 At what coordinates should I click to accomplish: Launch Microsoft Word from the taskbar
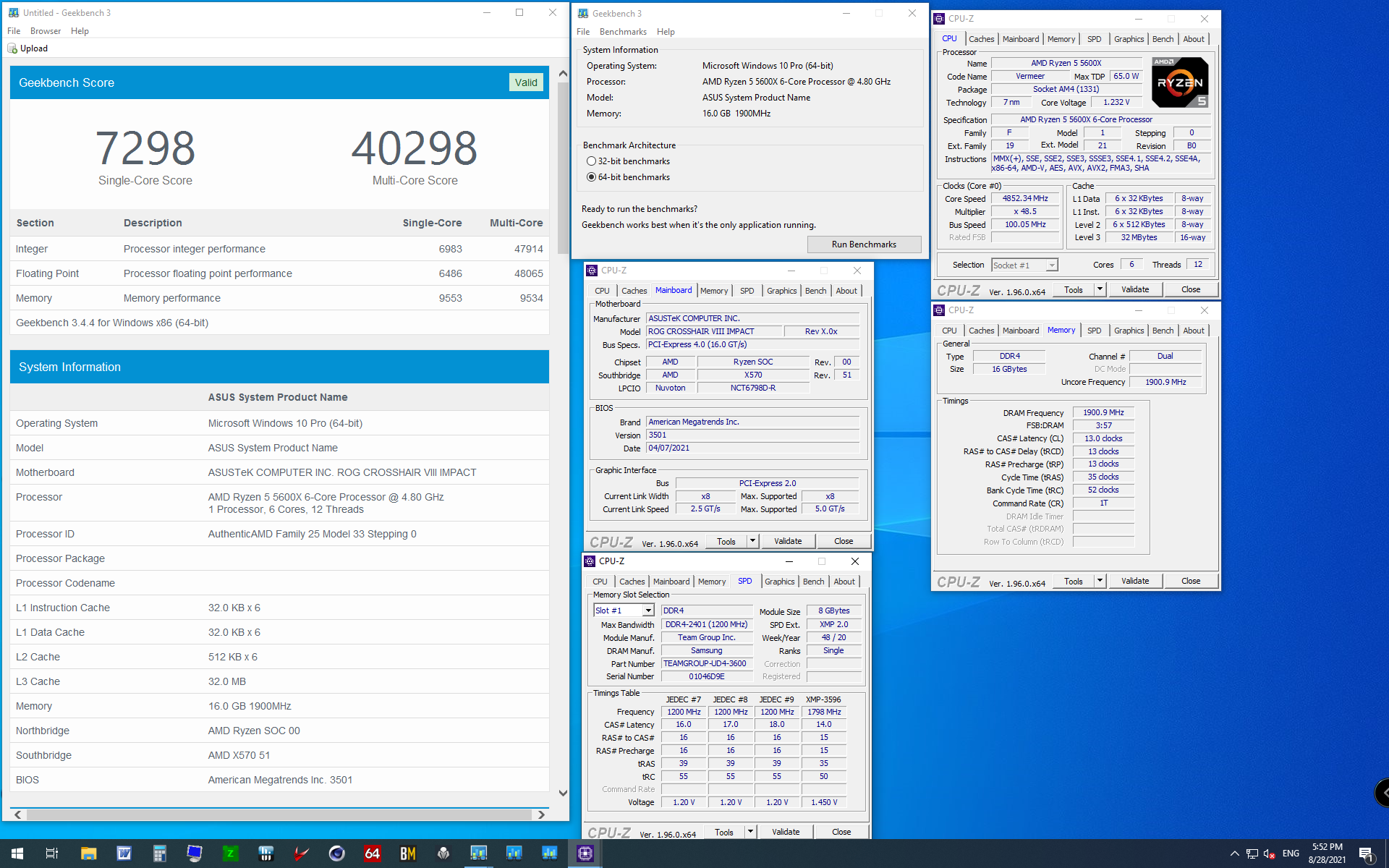pos(124,854)
